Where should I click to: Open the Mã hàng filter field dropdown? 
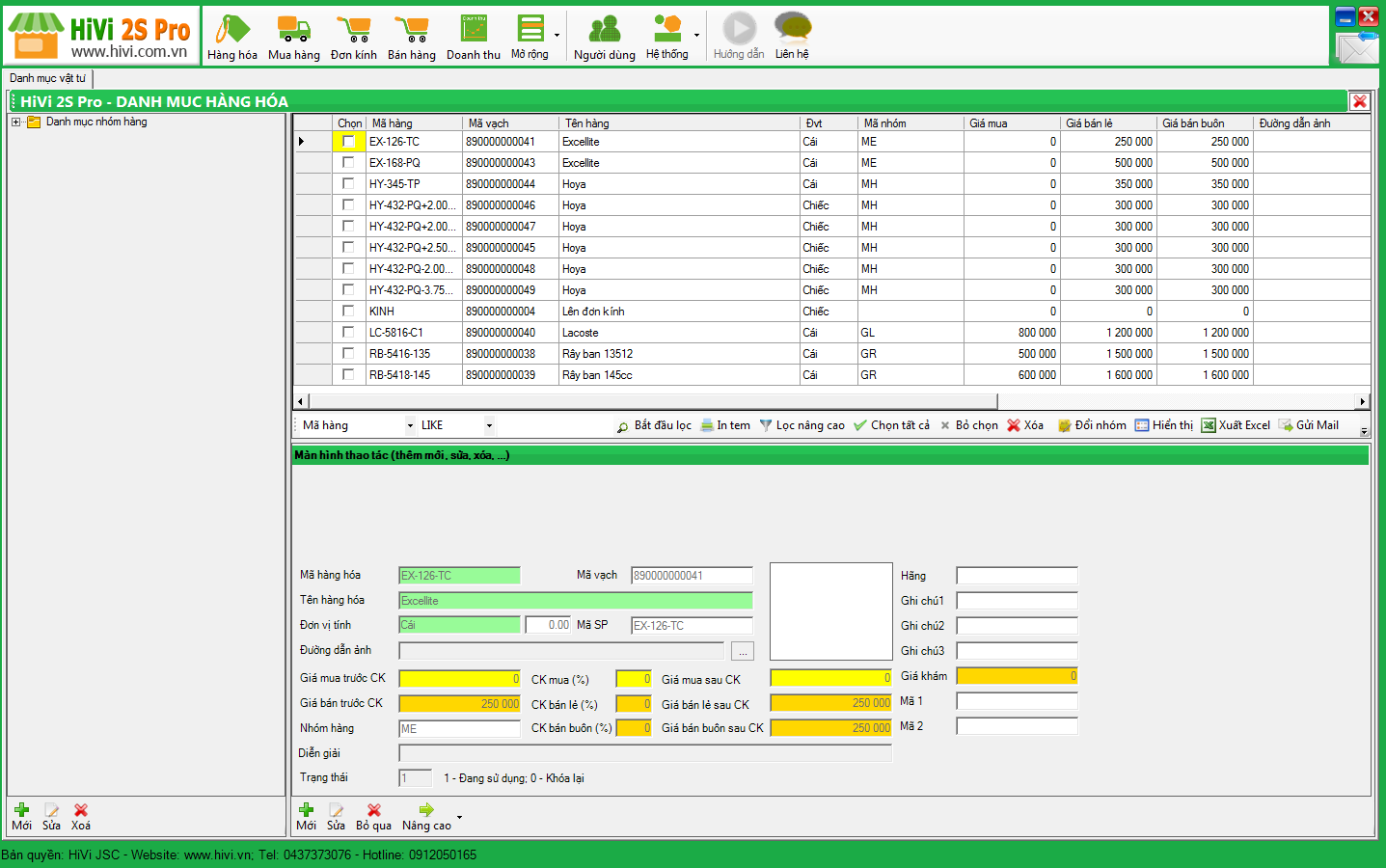(410, 425)
